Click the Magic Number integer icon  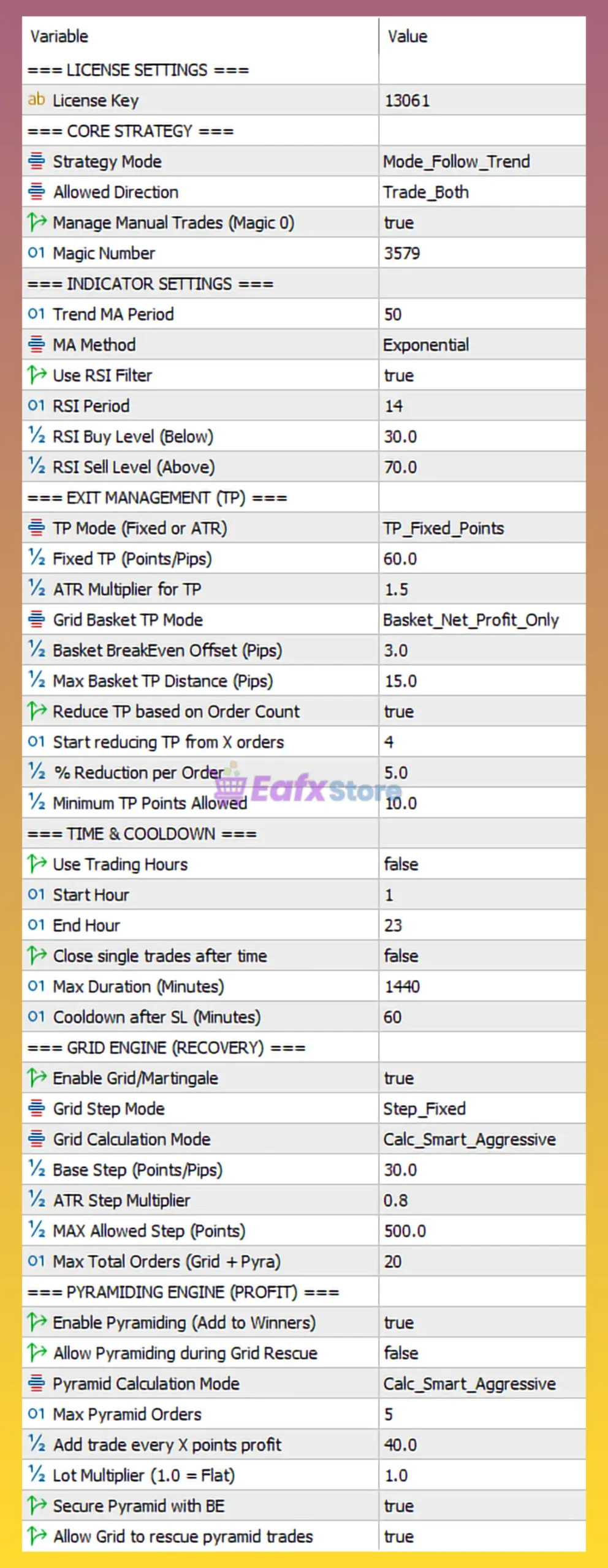point(36,252)
